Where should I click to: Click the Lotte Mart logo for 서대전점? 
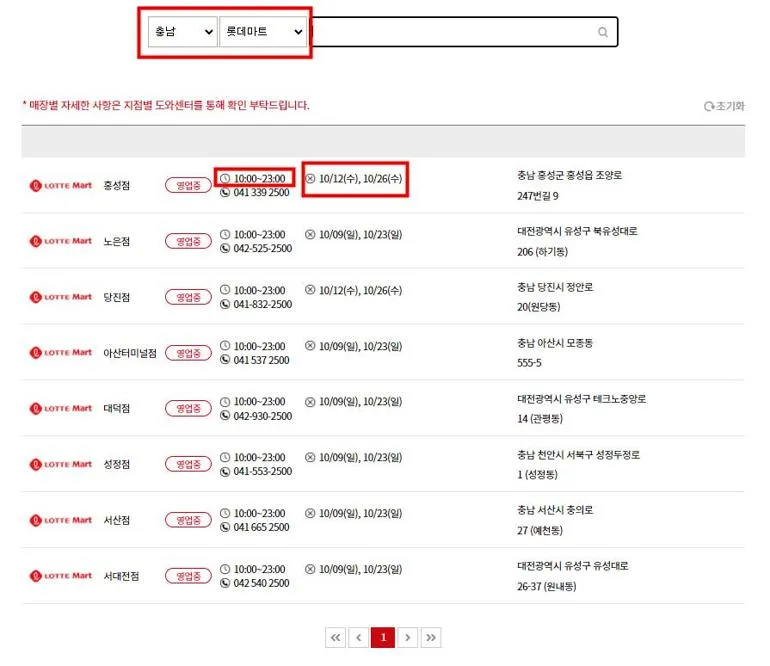[61, 576]
